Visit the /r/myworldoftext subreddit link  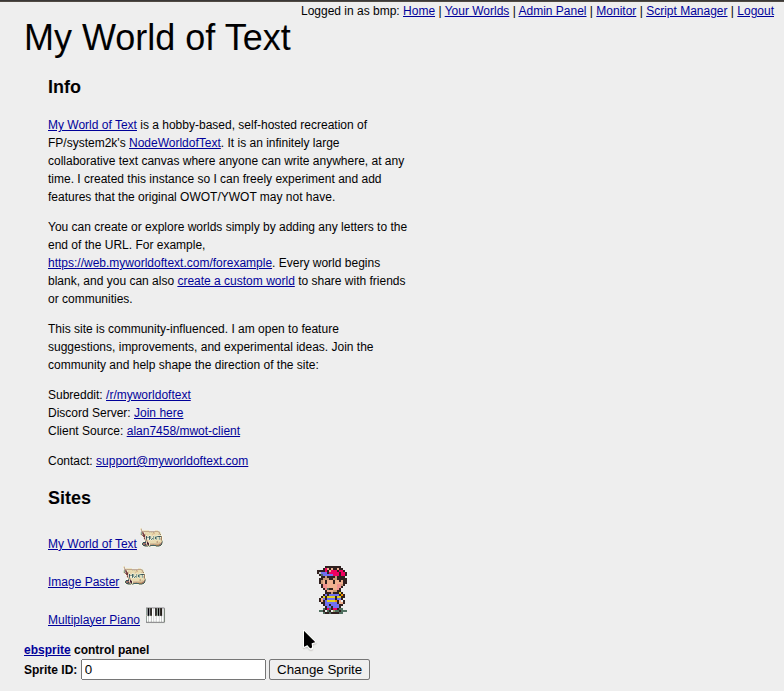(x=148, y=395)
